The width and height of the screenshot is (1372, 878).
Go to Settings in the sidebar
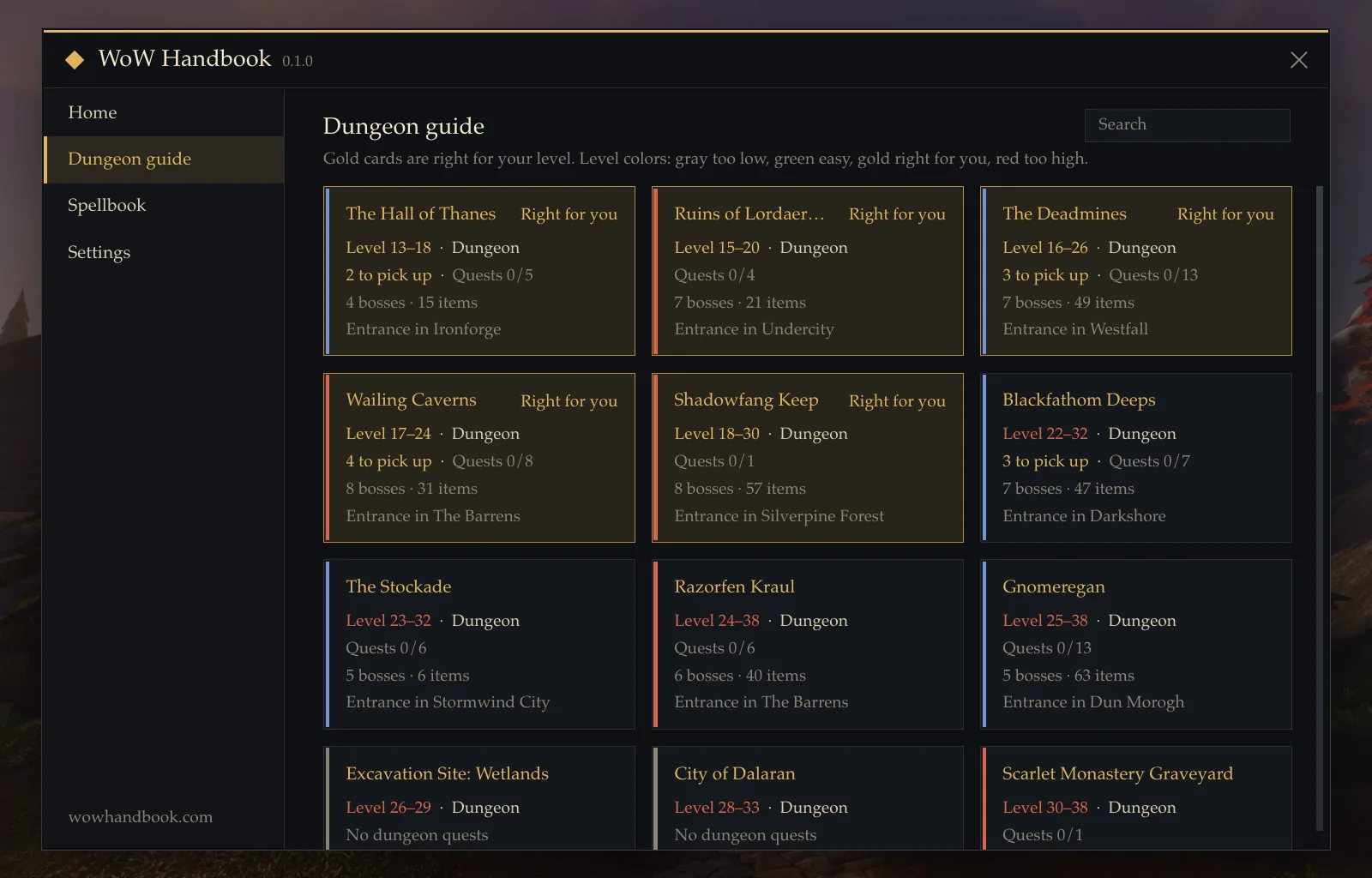coord(164,252)
